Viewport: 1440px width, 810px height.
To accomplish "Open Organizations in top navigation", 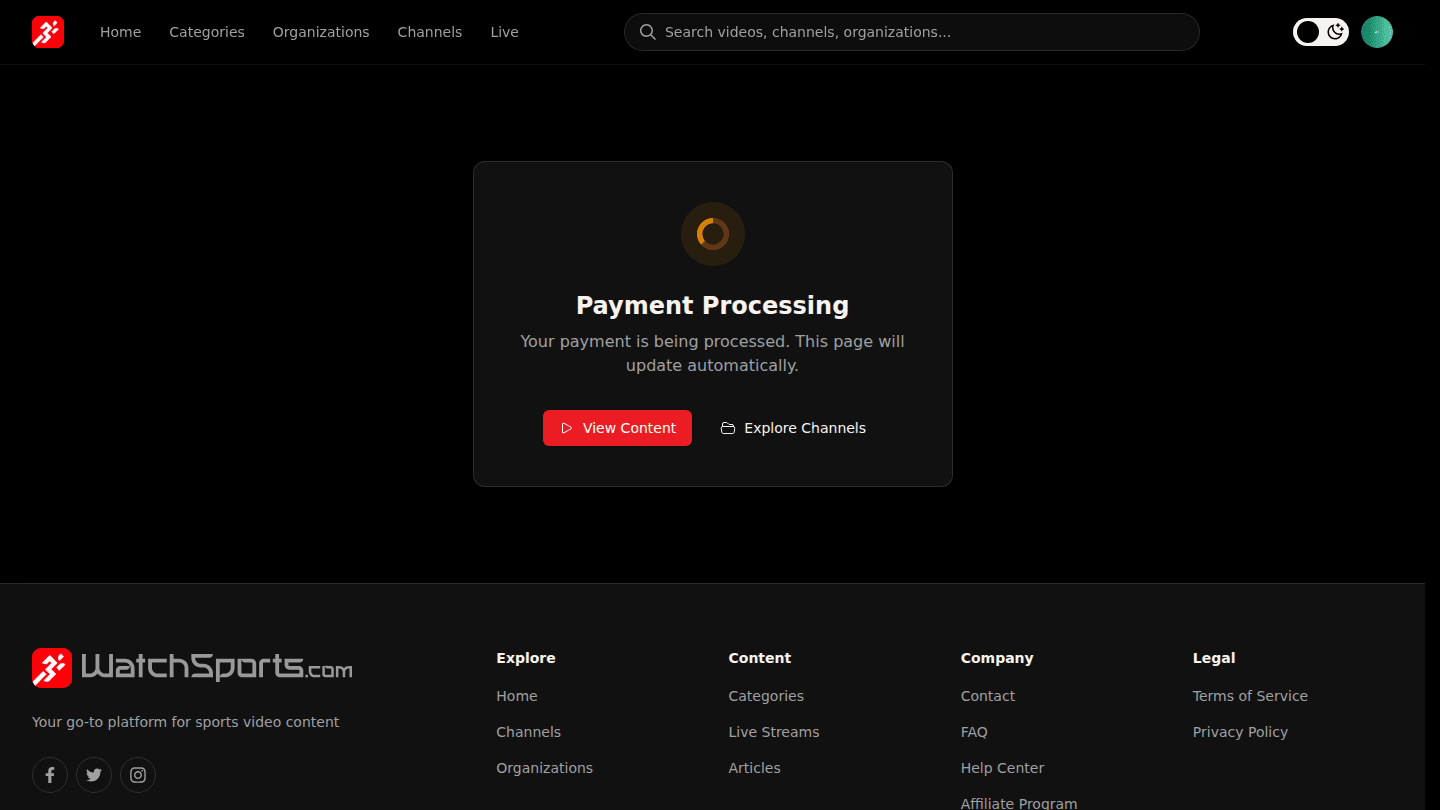I will tap(321, 32).
